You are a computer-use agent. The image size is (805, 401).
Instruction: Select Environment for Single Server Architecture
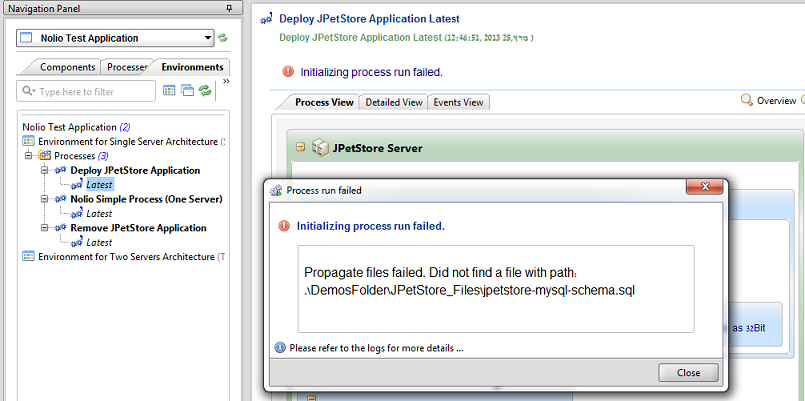click(x=131, y=142)
